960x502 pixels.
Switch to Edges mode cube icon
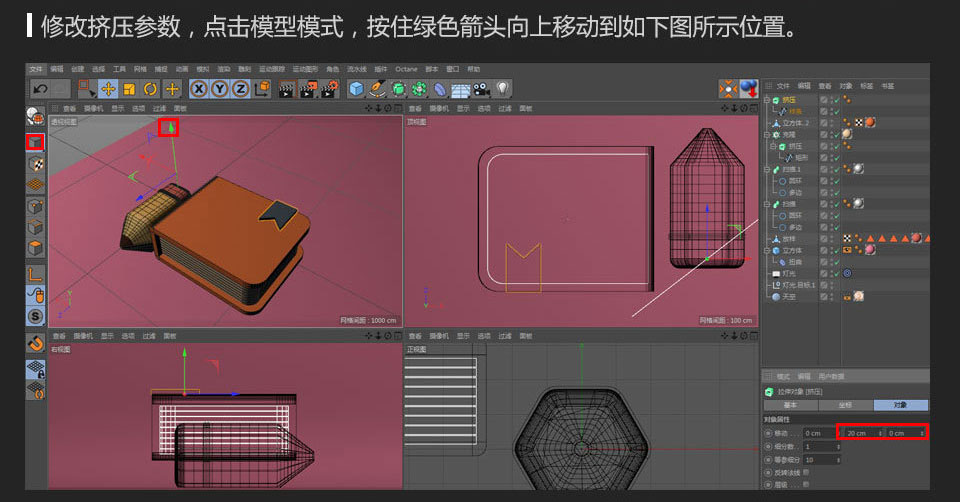pos(36,227)
